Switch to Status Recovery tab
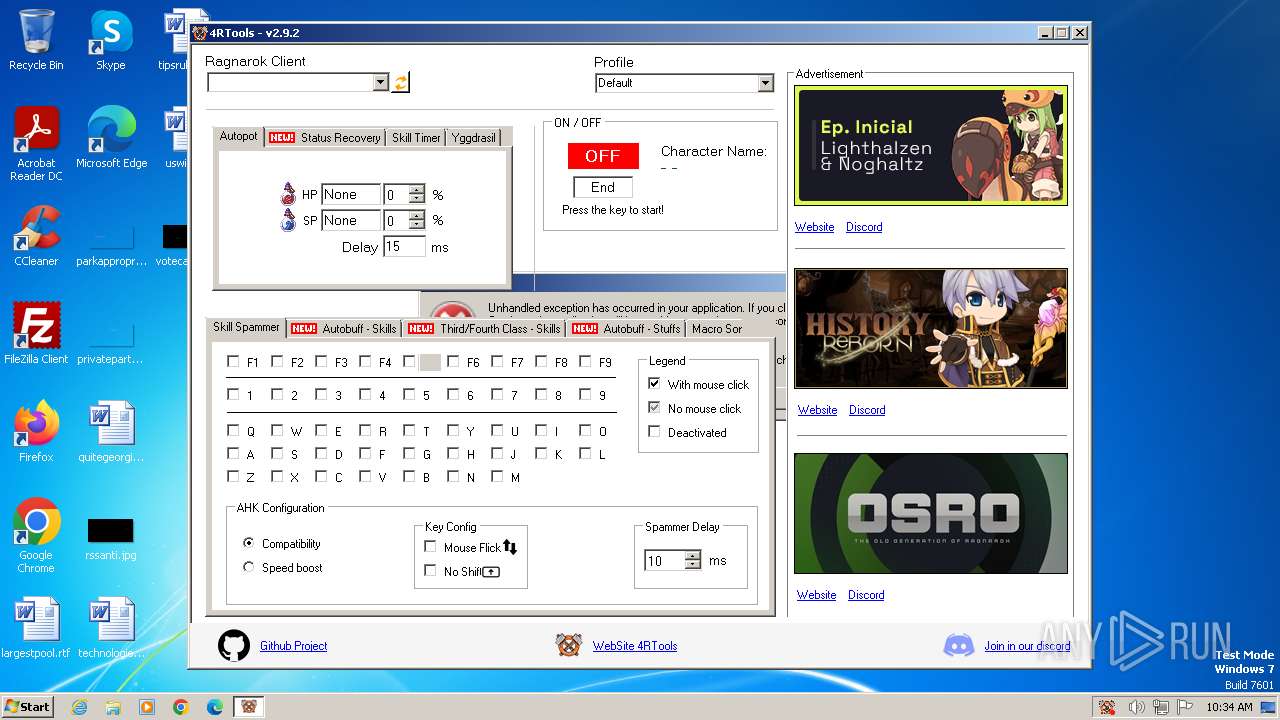 pos(325,137)
